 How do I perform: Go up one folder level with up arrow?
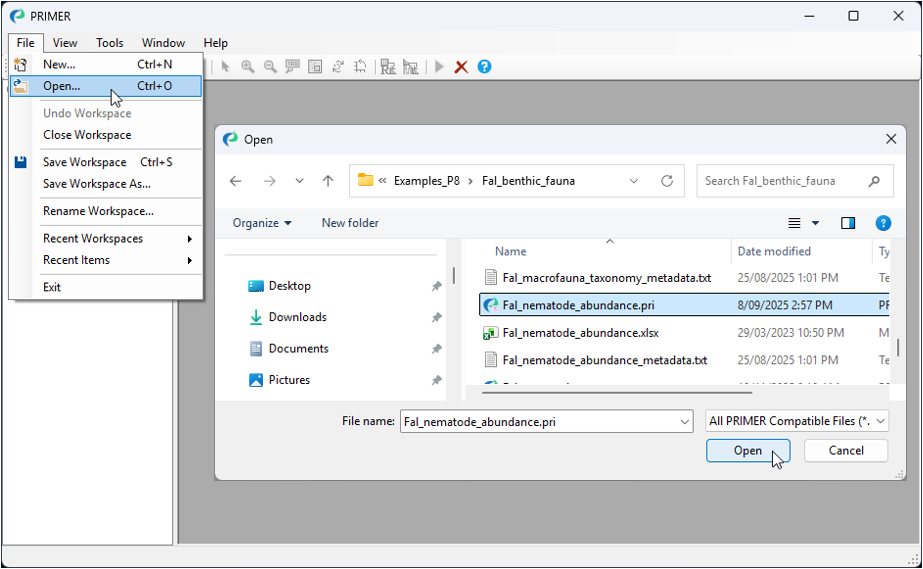click(x=327, y=181)
